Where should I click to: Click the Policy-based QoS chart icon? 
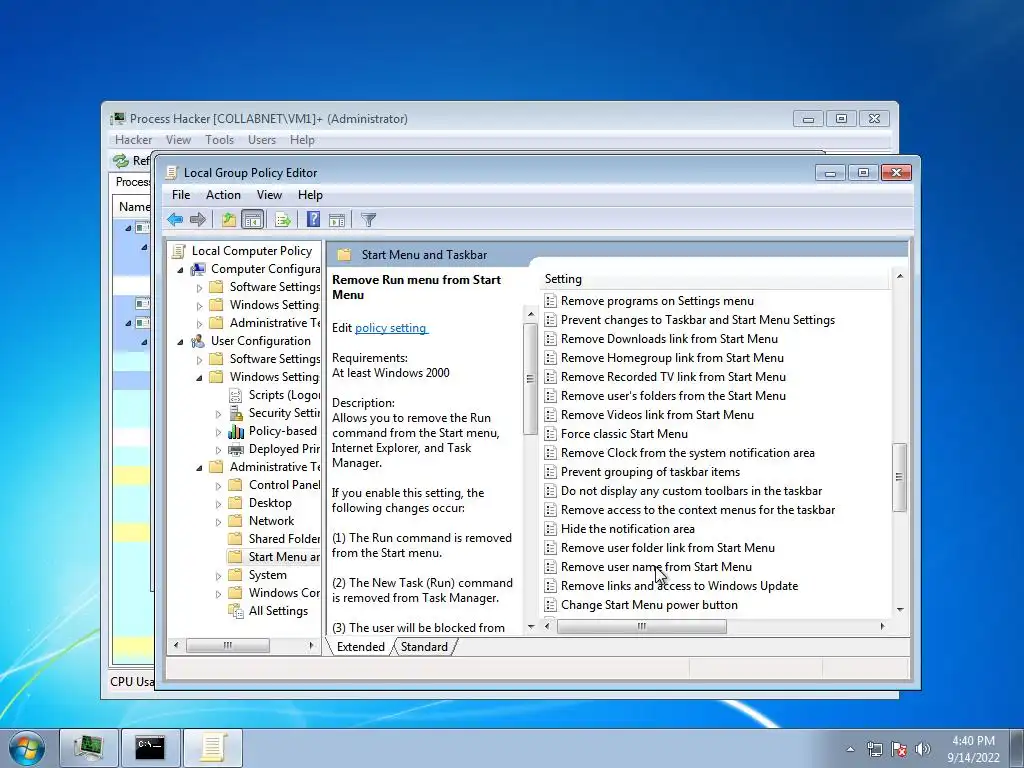click(x=236, y=431)
